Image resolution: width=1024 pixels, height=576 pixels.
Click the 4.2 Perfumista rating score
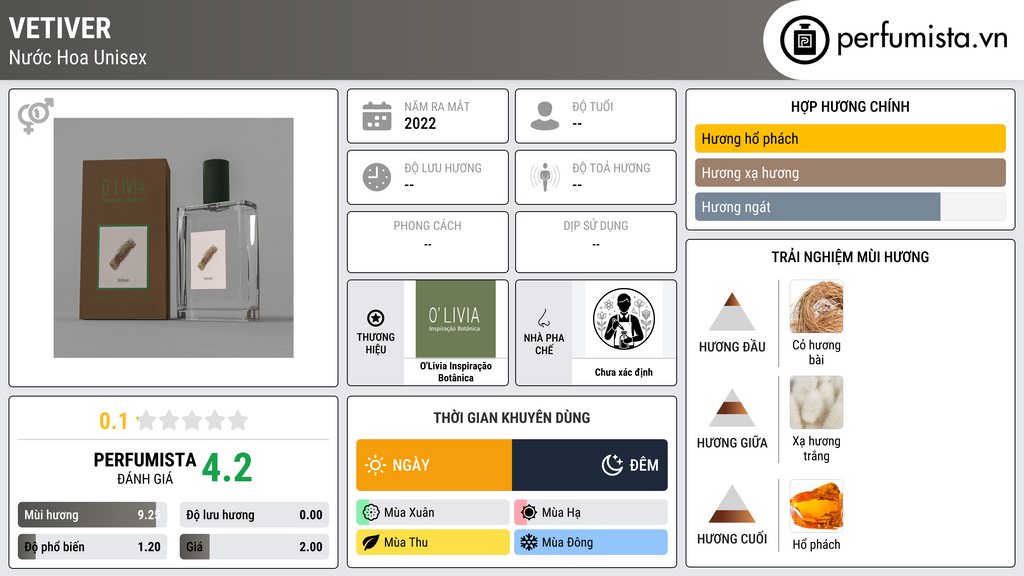click(227, 468)
